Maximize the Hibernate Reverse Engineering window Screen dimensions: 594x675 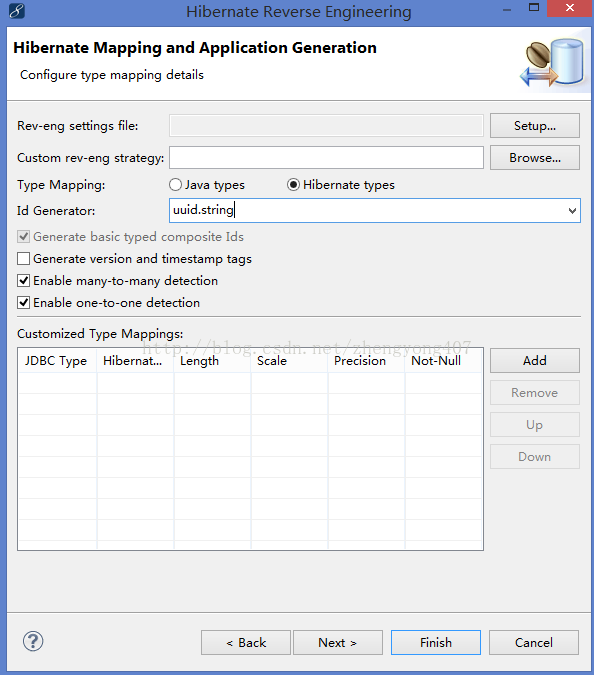534,8
